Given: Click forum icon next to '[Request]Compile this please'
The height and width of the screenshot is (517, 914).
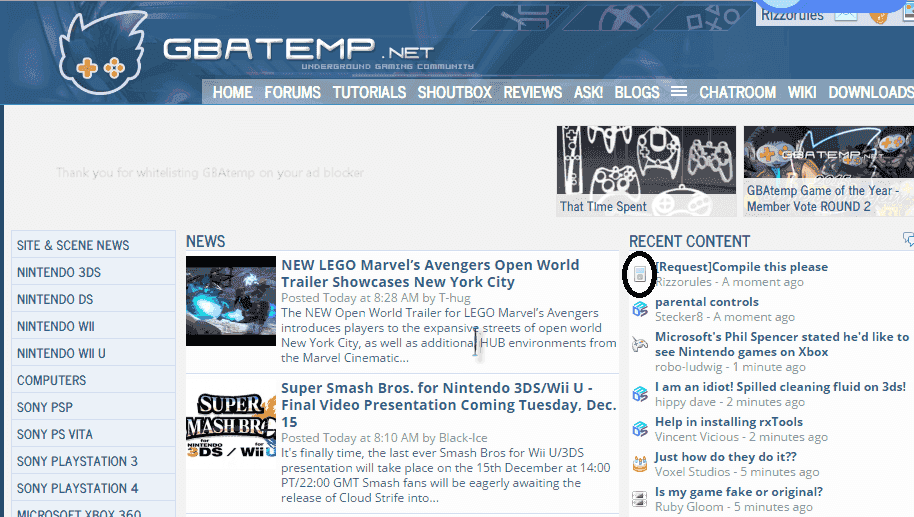Looking at the screenshot, I should (640, 274).
